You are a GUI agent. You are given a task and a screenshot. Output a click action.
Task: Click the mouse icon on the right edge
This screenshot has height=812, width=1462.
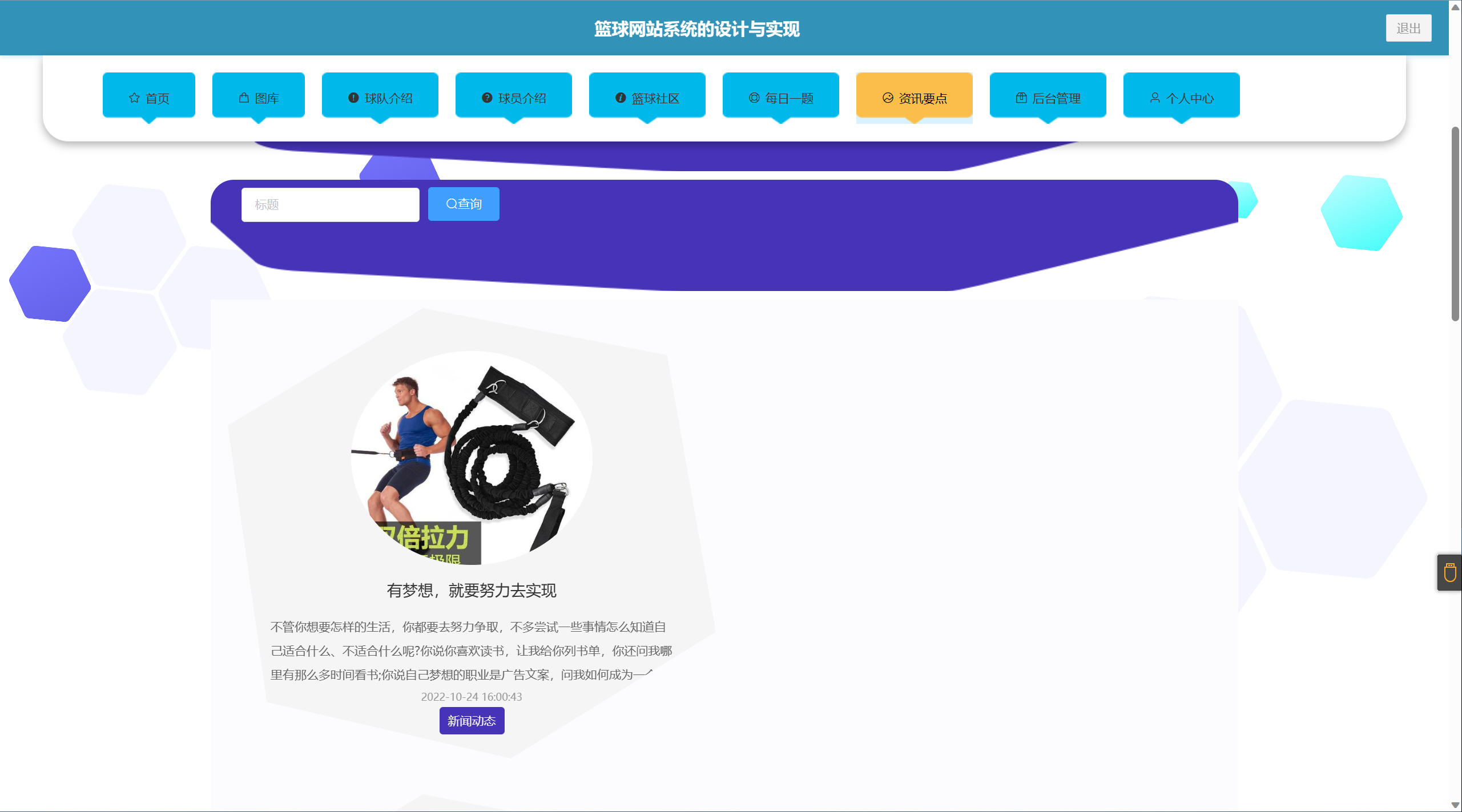pos(1449,573)
